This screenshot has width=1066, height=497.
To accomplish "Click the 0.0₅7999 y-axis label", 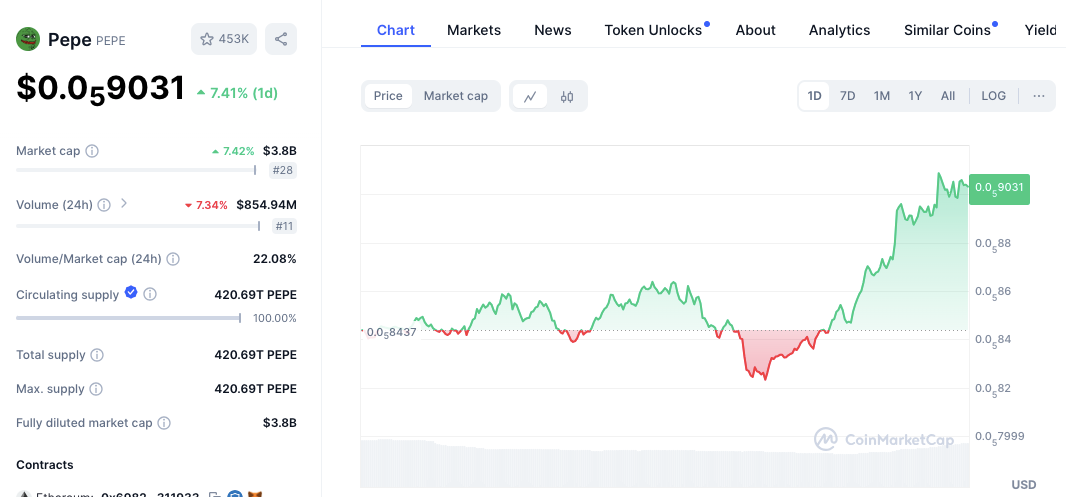I will [999, 437].
